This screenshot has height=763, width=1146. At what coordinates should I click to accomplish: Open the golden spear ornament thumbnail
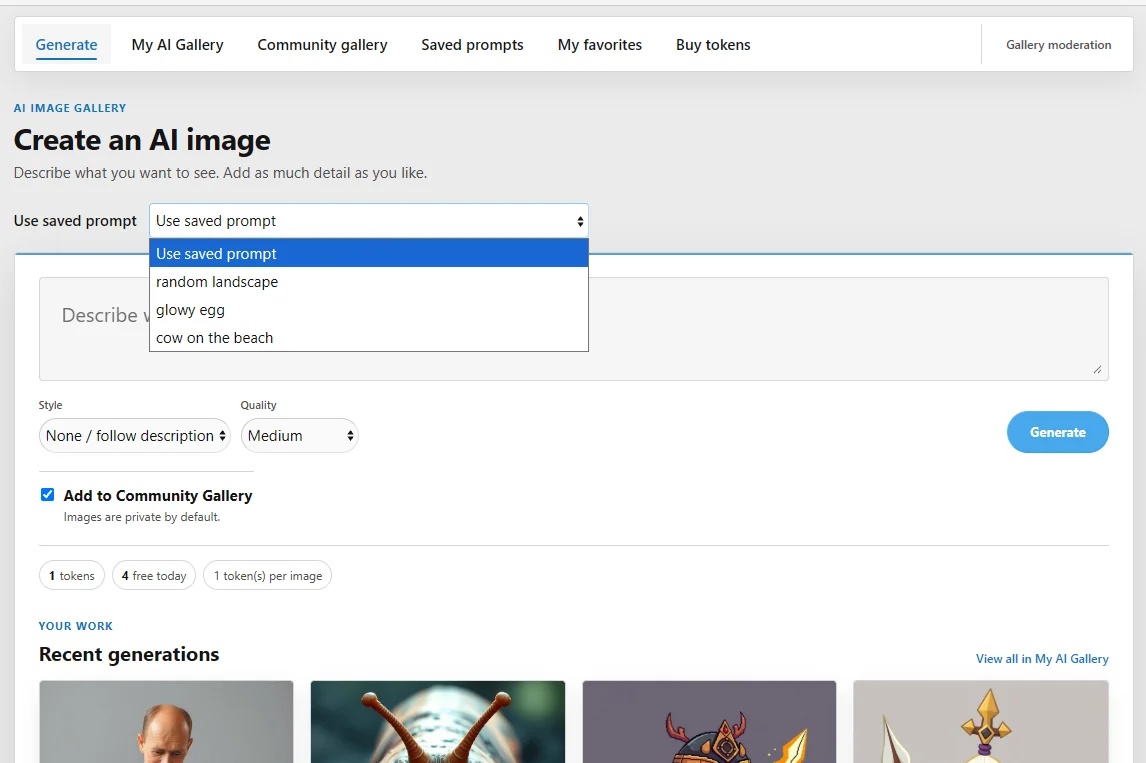coord(981,722)
